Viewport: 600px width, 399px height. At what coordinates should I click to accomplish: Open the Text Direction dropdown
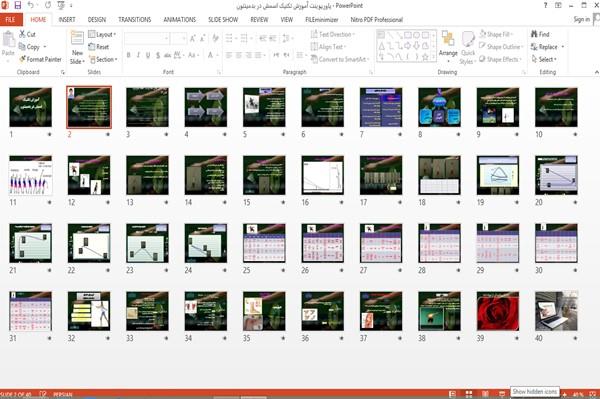[x=333, y=34]
